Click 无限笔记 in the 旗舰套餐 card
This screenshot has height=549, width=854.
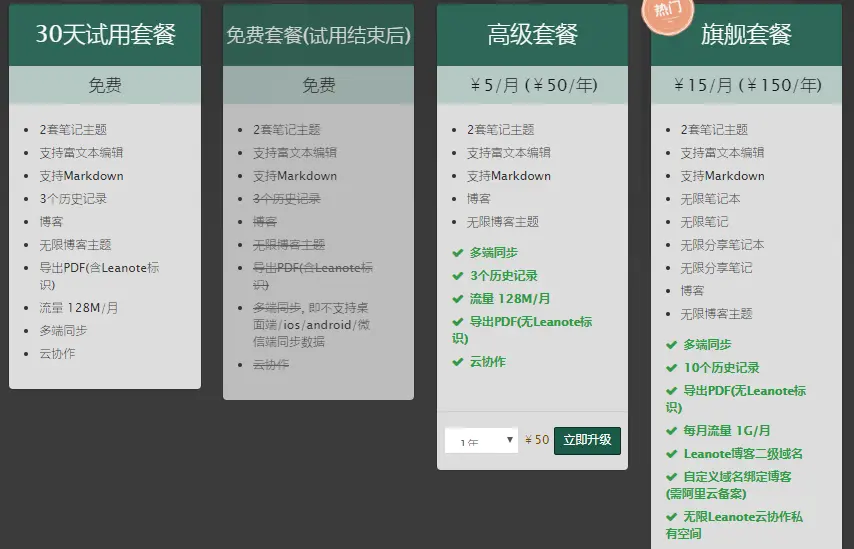(x=704, y=222)
